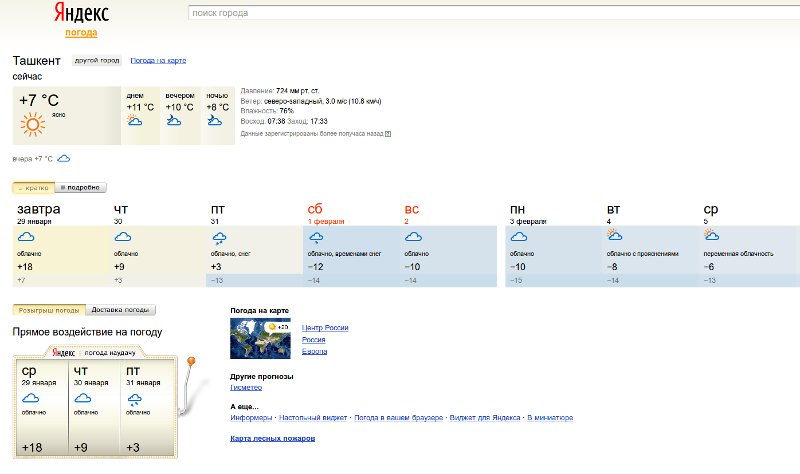Viewport: 800px width, 474px height.
Task: Click the night forecast moon cloud icon
Action: click(214, 121)
